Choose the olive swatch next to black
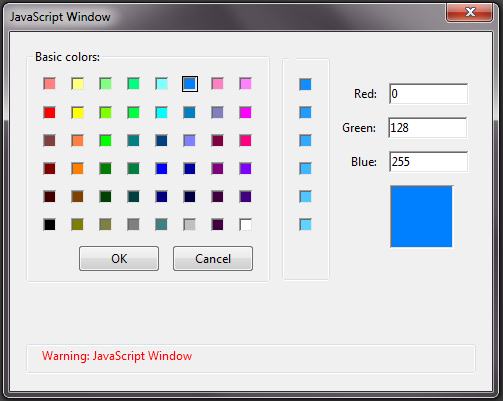The height and width of the screenshot is (401, 503). click(x=77, y=225)
